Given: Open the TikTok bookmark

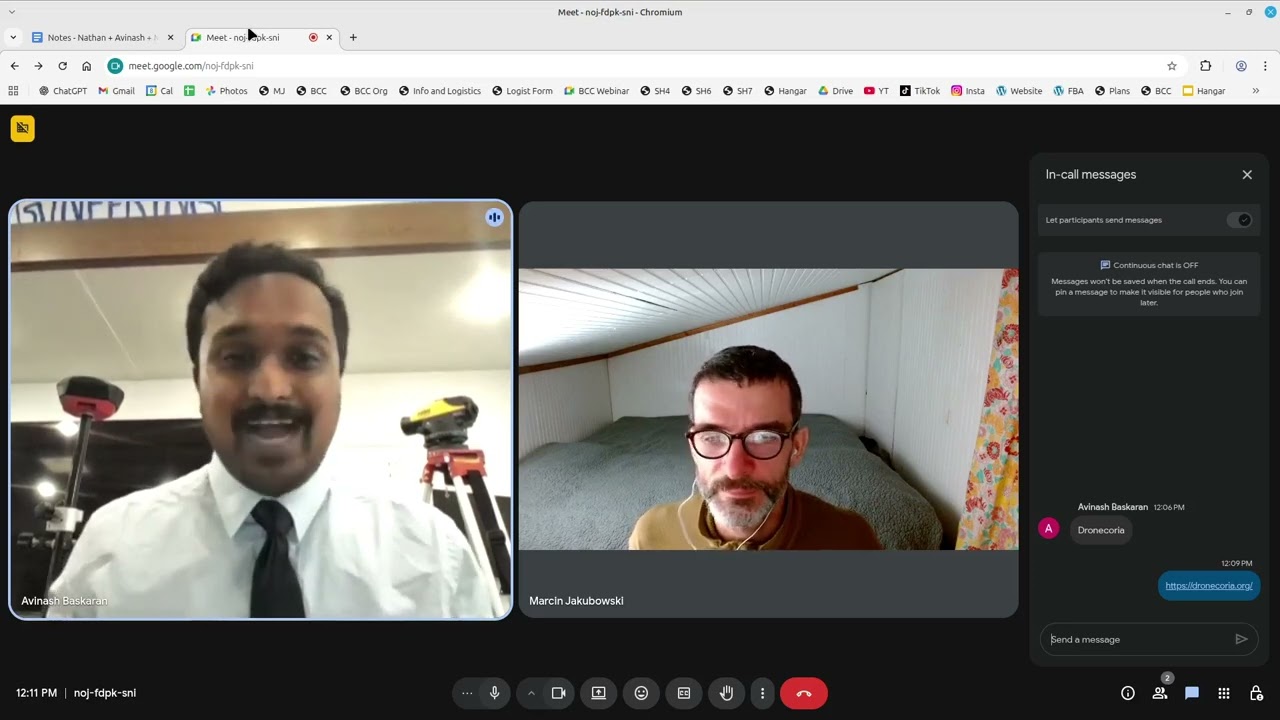Looking at the screenshot, I should pyautogui.click(x=920, y=91).
